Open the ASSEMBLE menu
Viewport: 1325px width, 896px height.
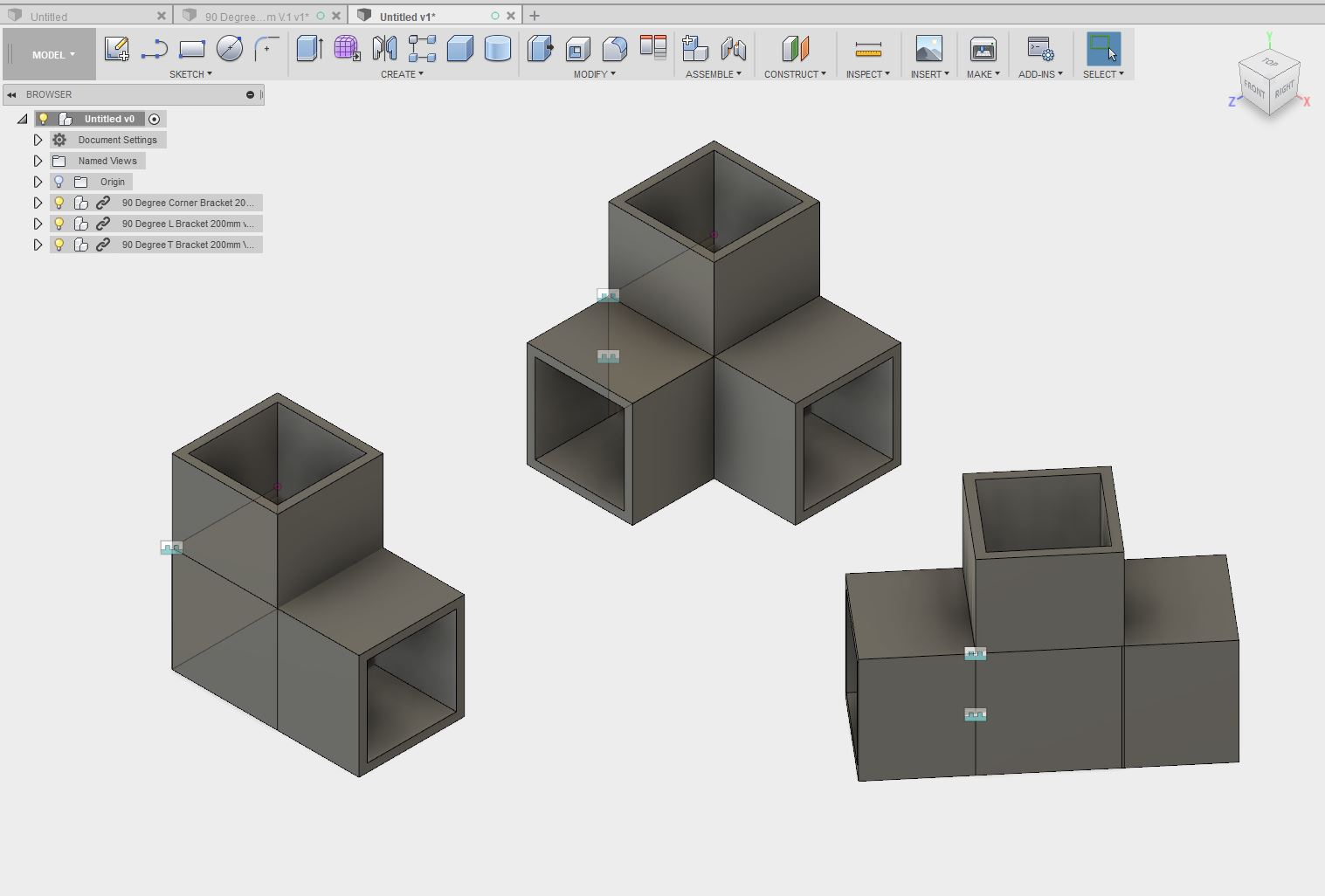click(714, 74)
